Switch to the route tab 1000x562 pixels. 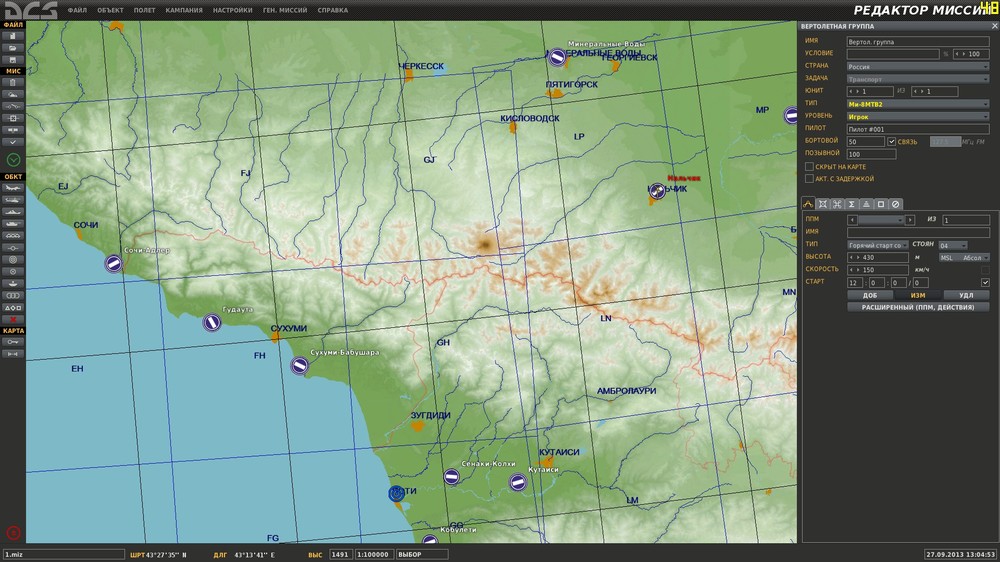point(808,204)
